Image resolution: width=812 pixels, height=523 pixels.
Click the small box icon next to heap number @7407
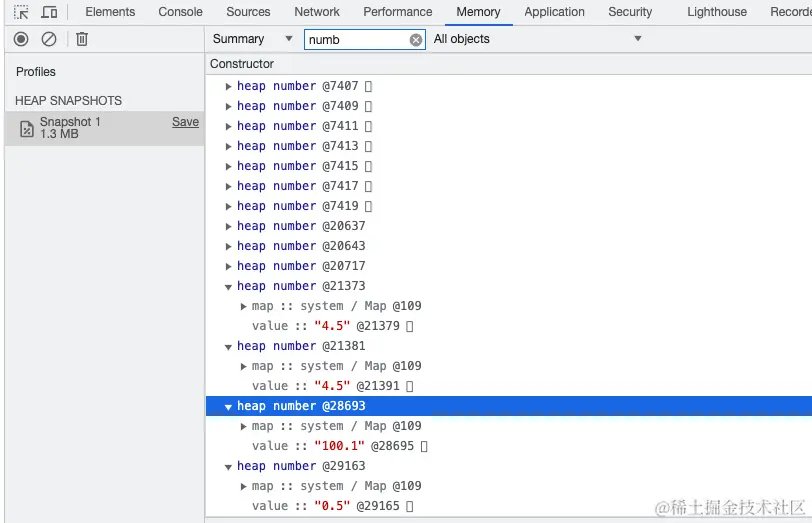click(368, 86)
